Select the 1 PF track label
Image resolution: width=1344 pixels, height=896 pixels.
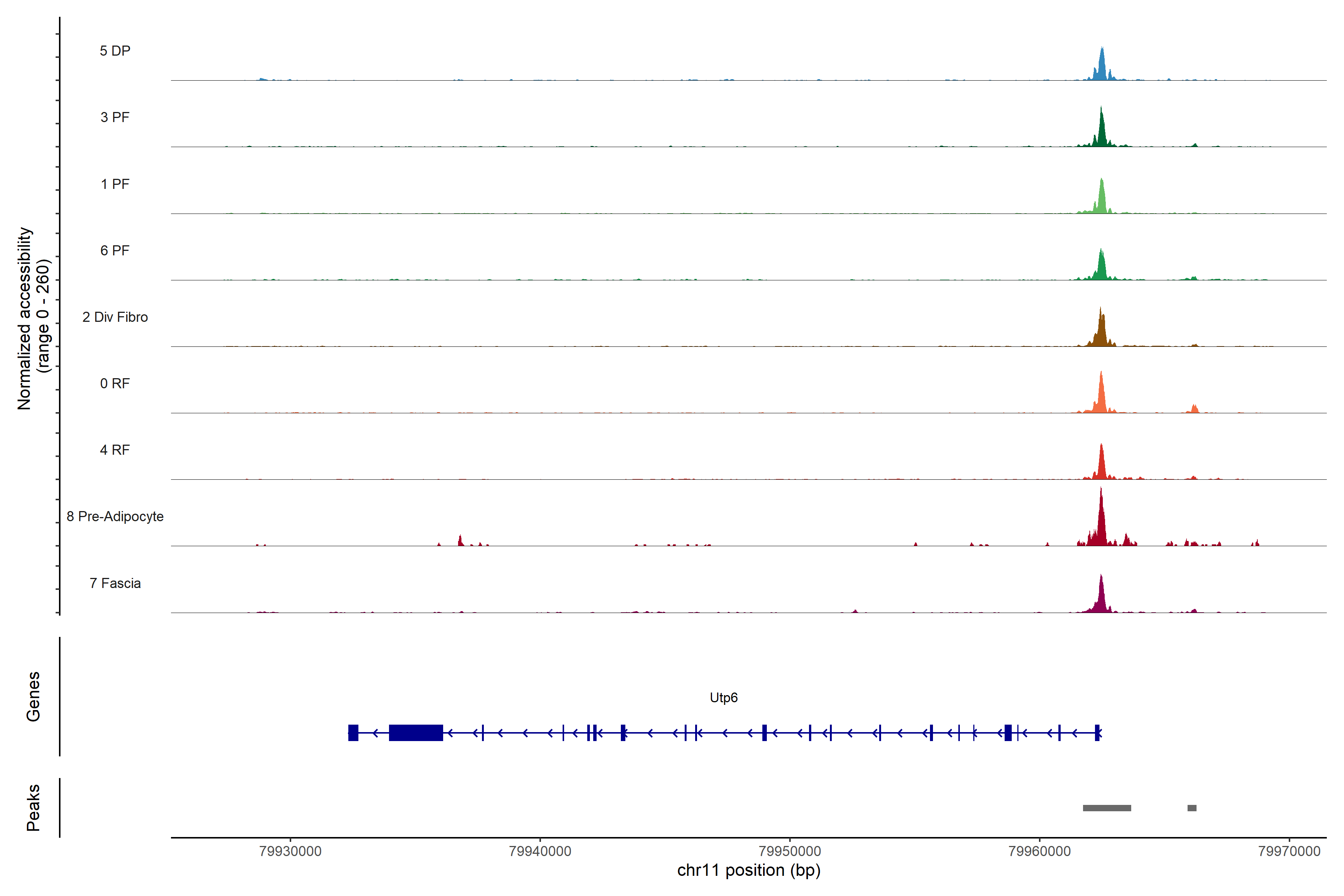[115, 184]
